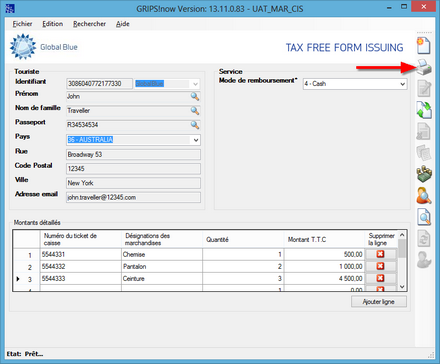
Task: Click the magnifier beside Passeport field
Action: [x=195, y=125]
